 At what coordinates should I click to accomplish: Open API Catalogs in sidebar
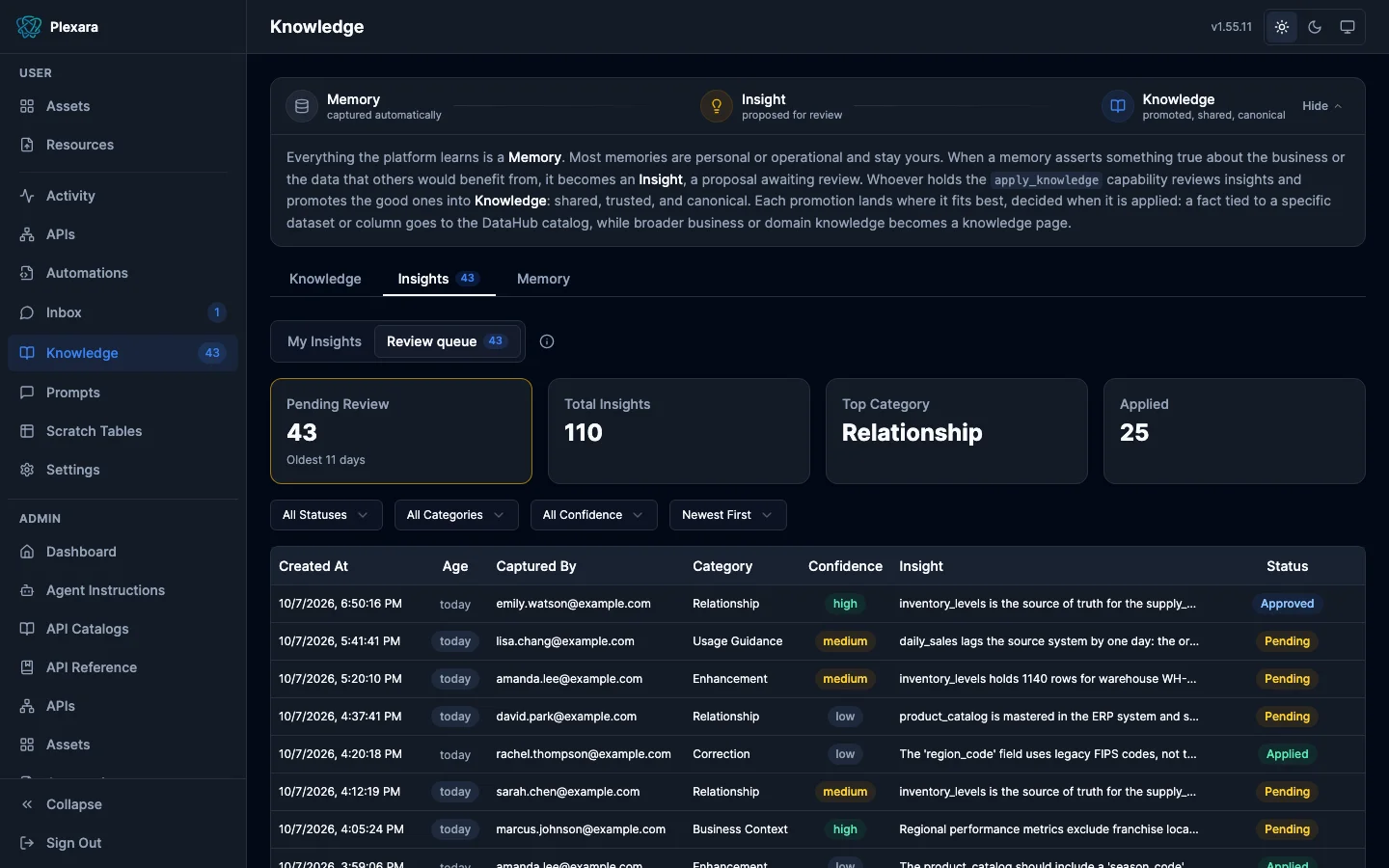tap(123, 629)
